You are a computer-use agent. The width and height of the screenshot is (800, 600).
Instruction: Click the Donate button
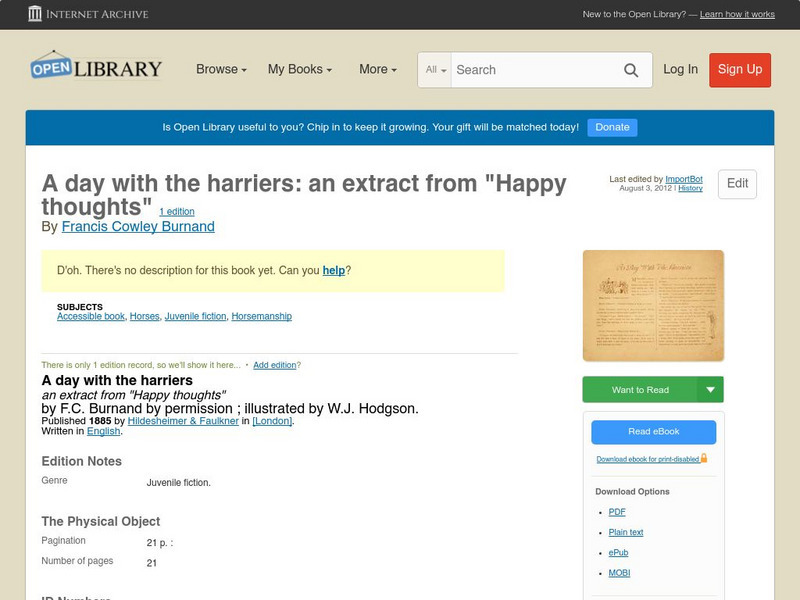point(611,127)
